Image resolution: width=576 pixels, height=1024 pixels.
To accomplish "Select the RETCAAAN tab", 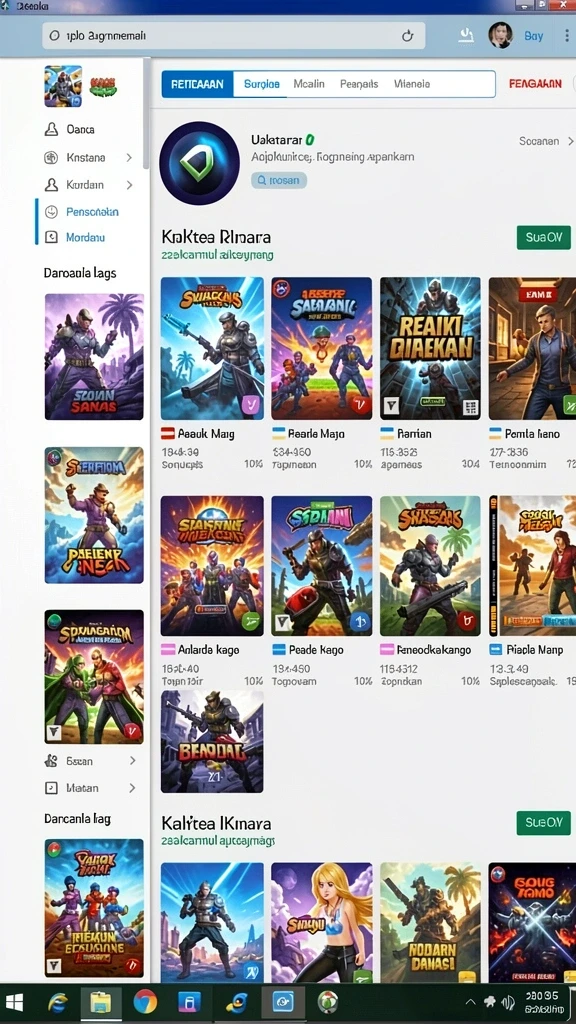I will [x=197, y=84].
